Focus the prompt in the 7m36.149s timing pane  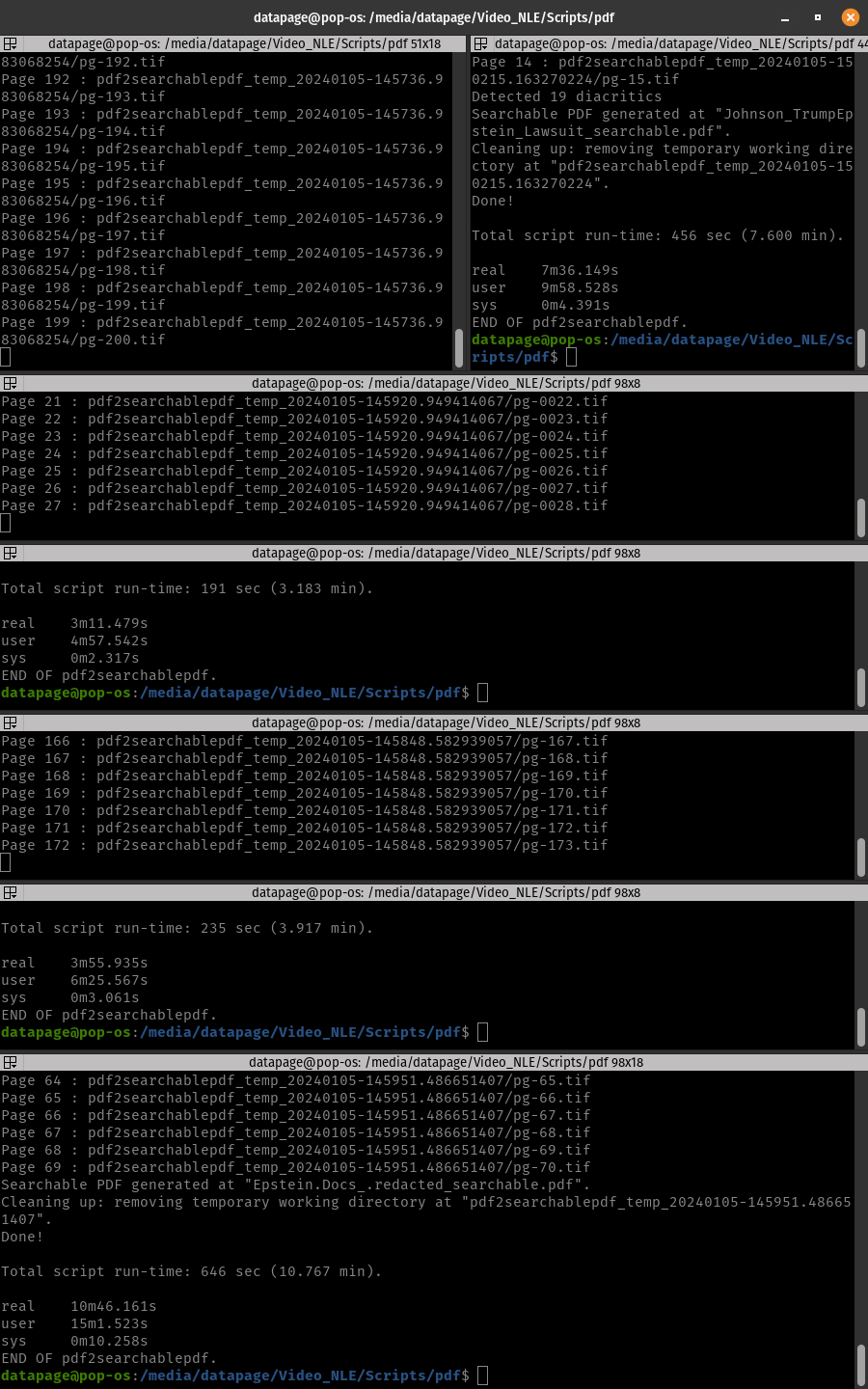[572, 357]
